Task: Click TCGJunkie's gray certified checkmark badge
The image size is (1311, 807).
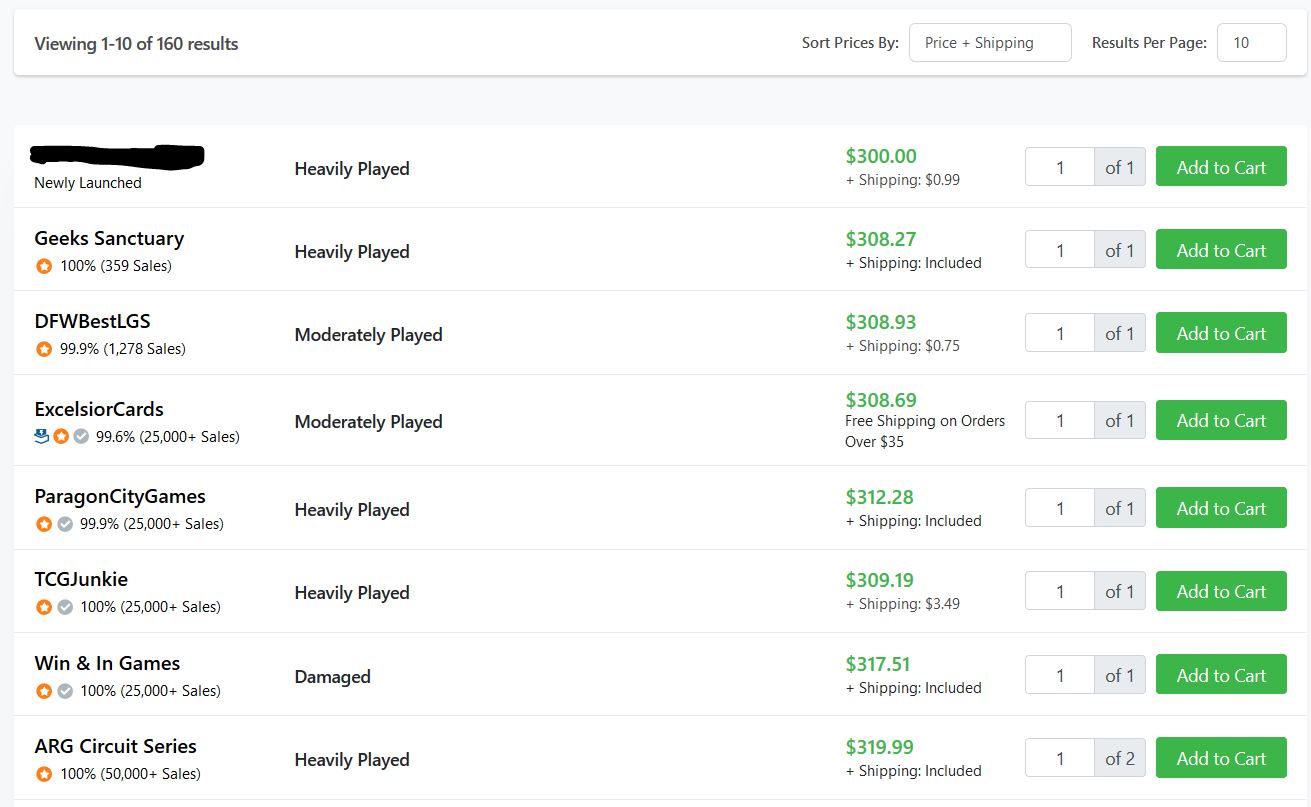Action: pyautogui.click(x=65, y=607)
